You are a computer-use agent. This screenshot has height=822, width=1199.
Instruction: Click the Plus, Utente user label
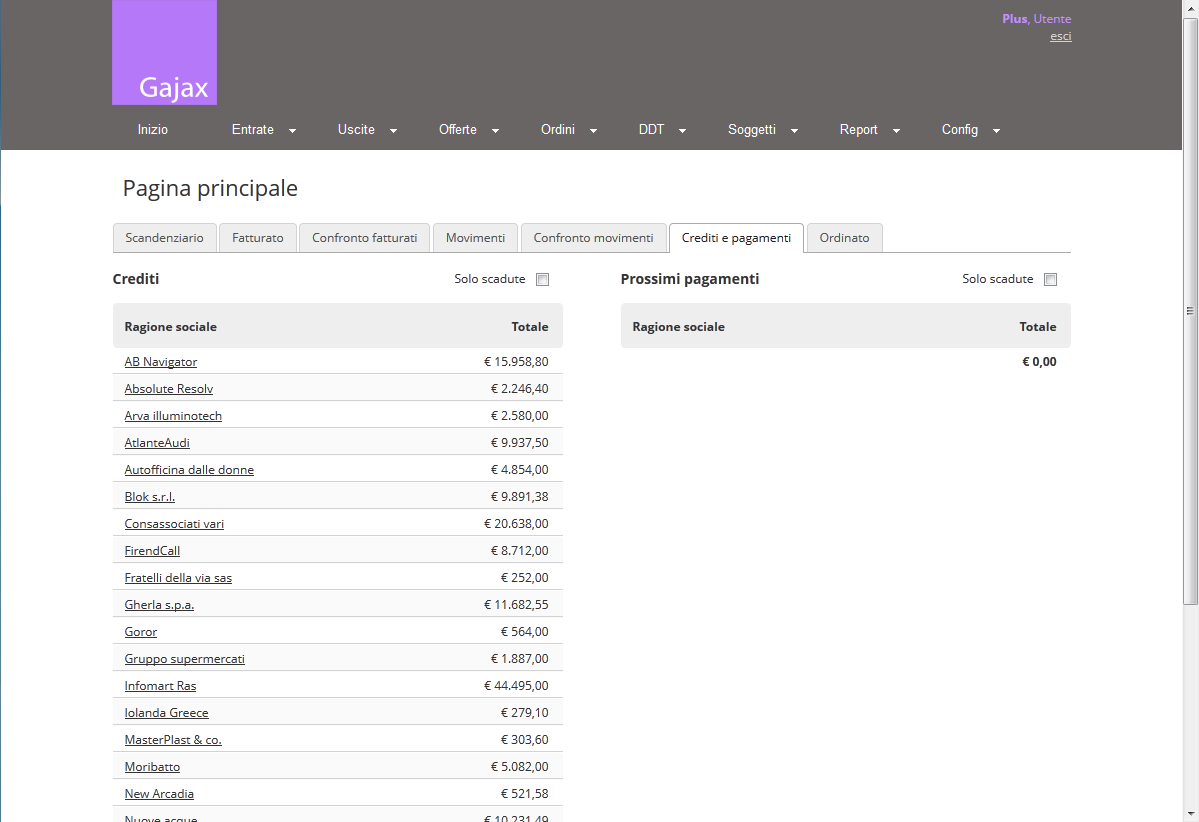pyautogui.click(x=1037, y=18)
